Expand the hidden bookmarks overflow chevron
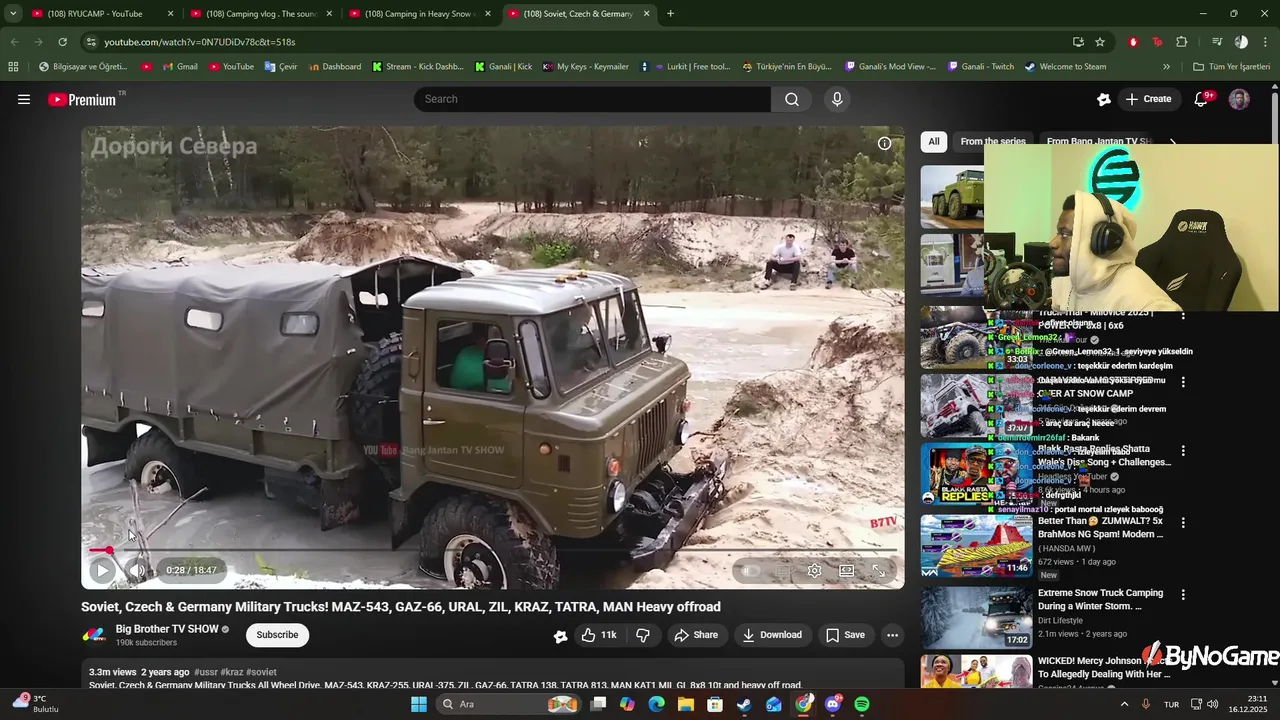The image size is (1280, 720). (x=1166, y=67)
